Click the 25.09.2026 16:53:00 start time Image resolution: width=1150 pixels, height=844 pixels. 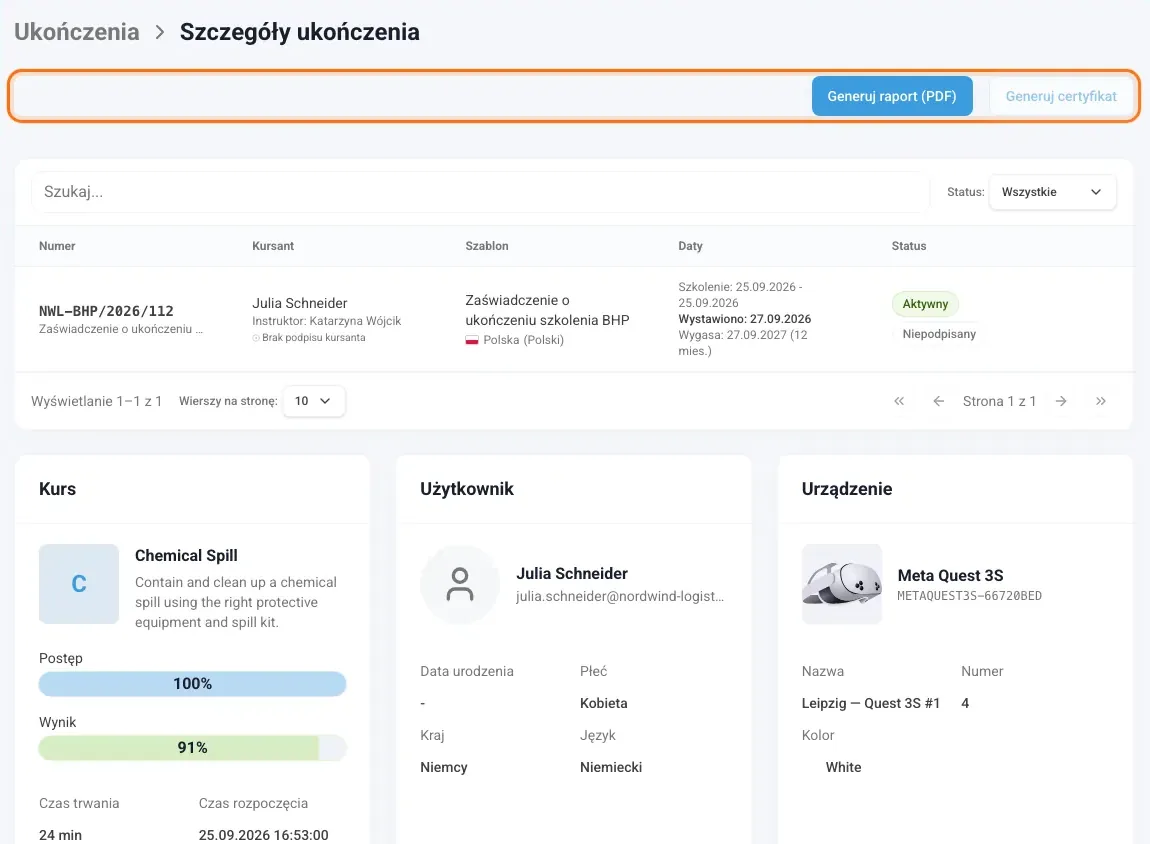[263, 835]
